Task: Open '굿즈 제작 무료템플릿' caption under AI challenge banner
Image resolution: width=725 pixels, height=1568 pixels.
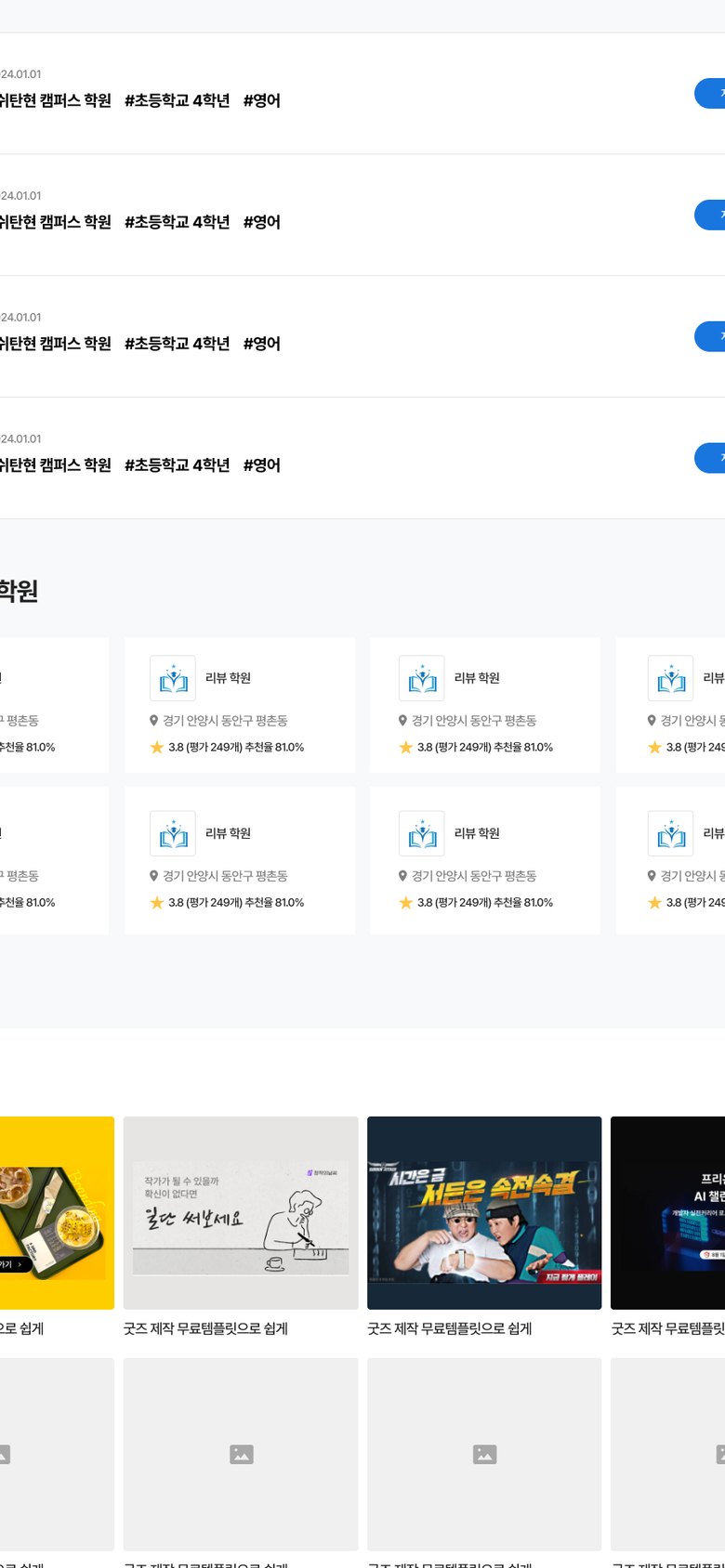Action: 668,1329
